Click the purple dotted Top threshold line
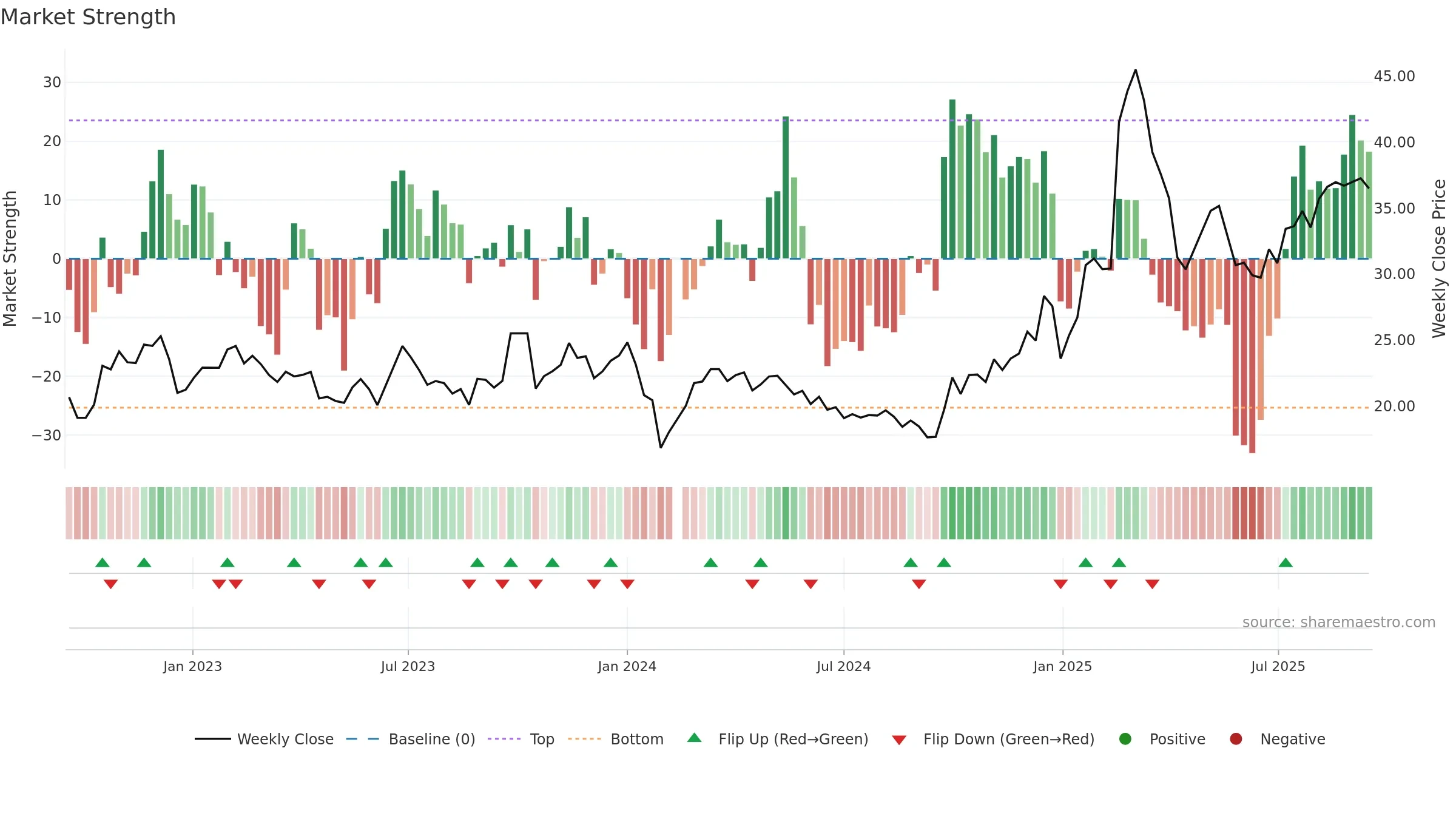This screenshot has height=819, width=1456. coord(719,120)
